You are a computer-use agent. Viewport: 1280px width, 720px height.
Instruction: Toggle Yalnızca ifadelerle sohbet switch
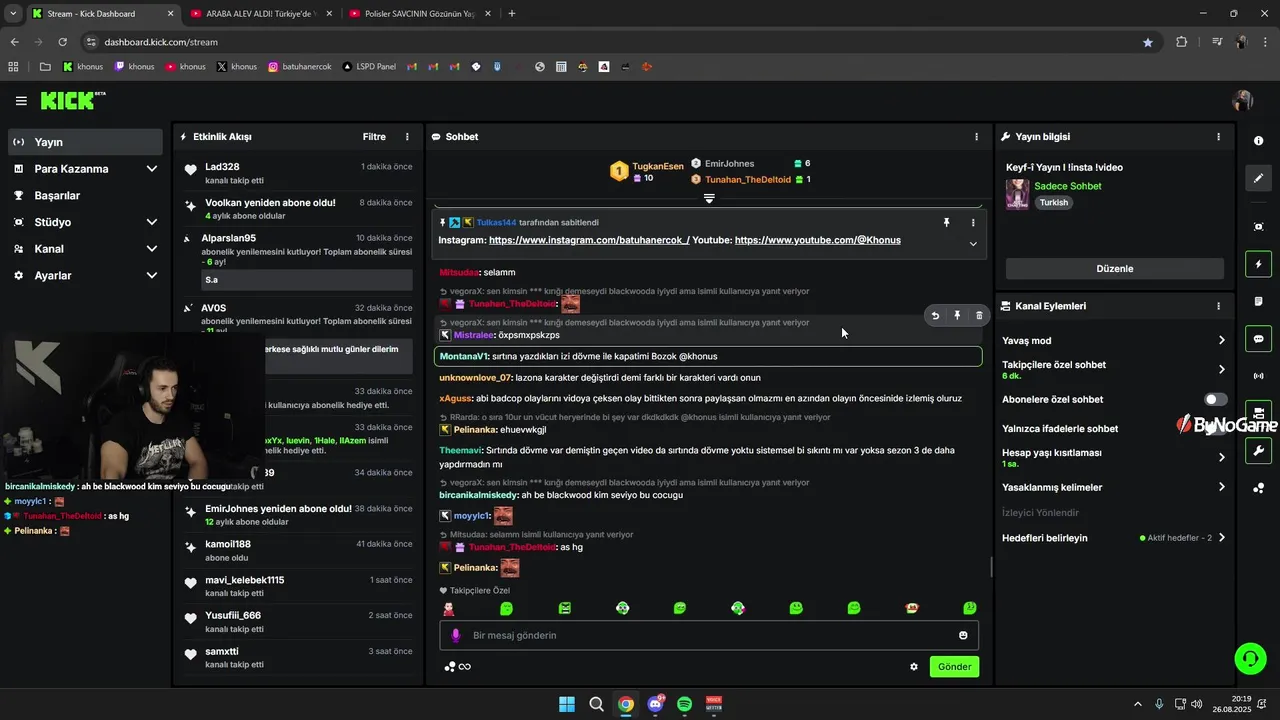tap(1215, 428)
